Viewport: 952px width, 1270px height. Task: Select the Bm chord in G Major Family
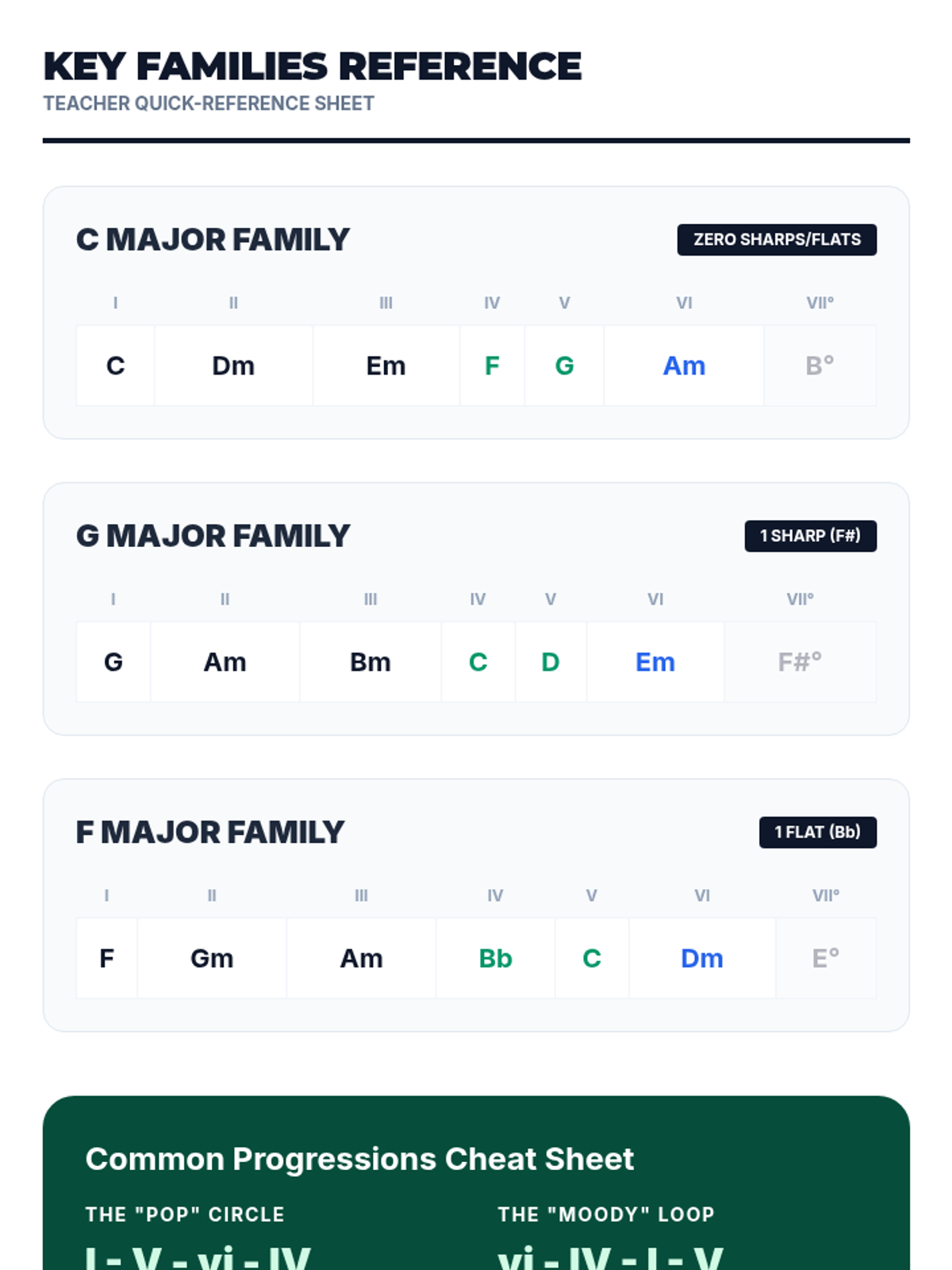click(370, 662)
